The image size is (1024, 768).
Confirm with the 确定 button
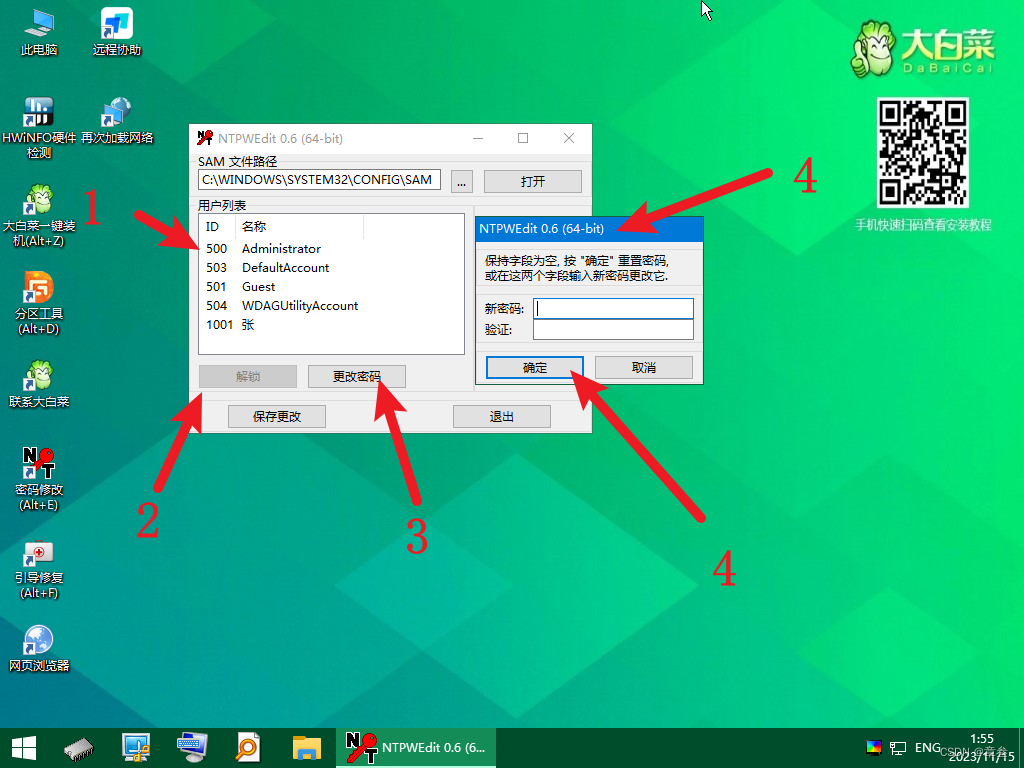click(534, 368)
